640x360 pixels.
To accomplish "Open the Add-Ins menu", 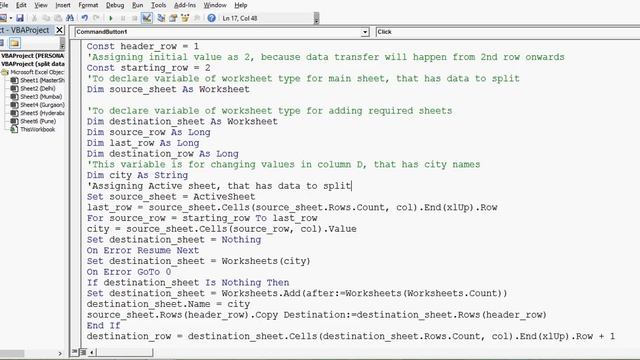I will point(185,5).
